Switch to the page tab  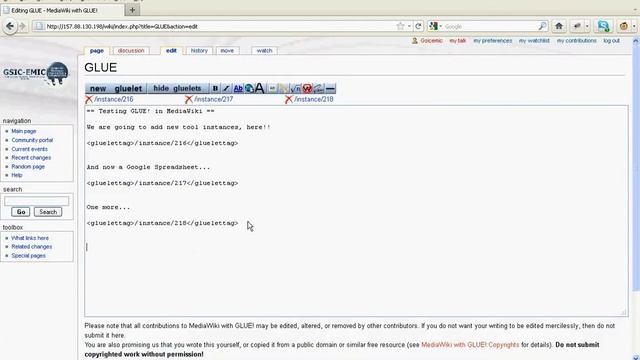(x=97, y=51)
